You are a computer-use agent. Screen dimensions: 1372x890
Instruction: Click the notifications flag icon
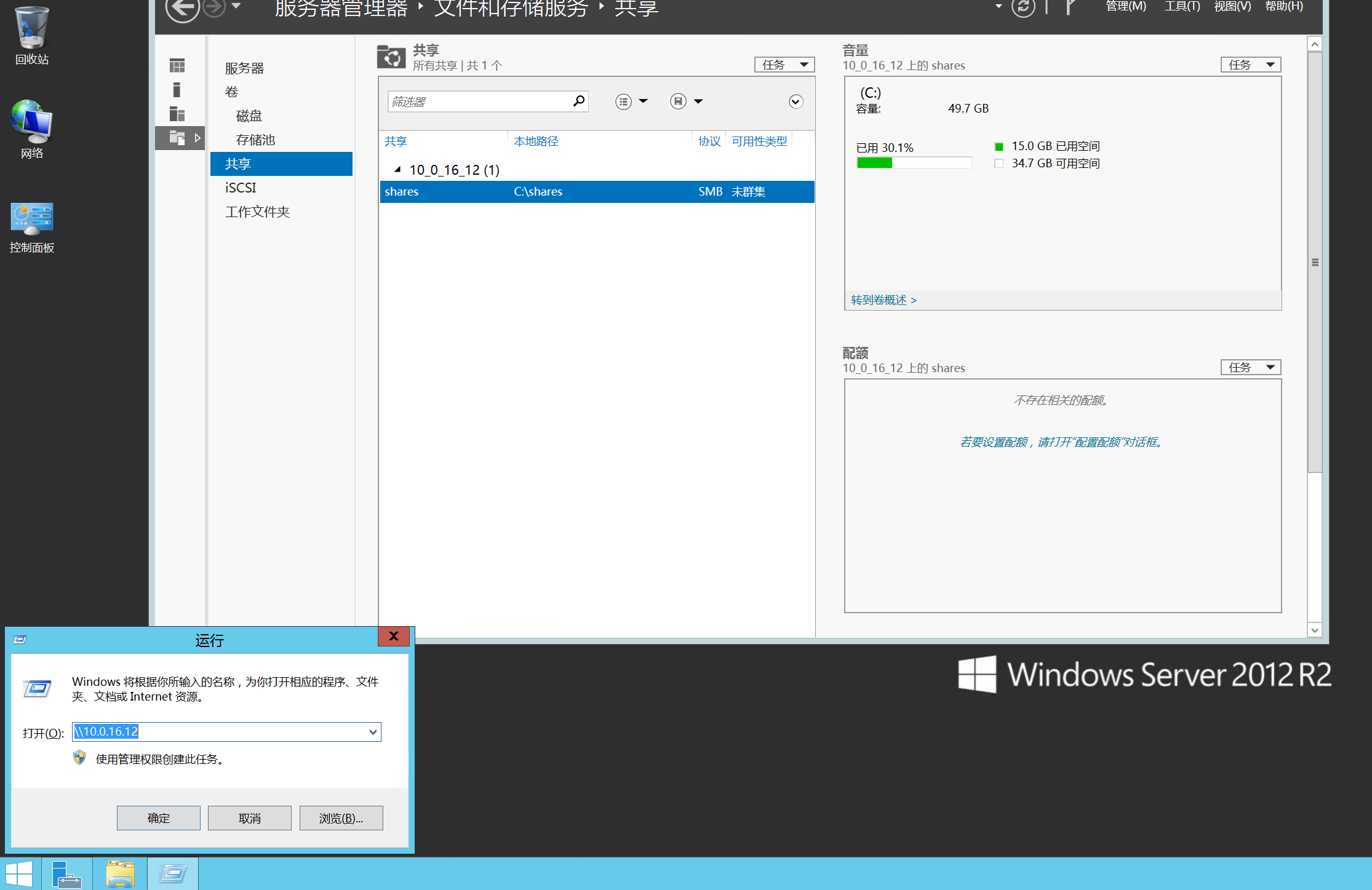click(x=1071, y=7)
